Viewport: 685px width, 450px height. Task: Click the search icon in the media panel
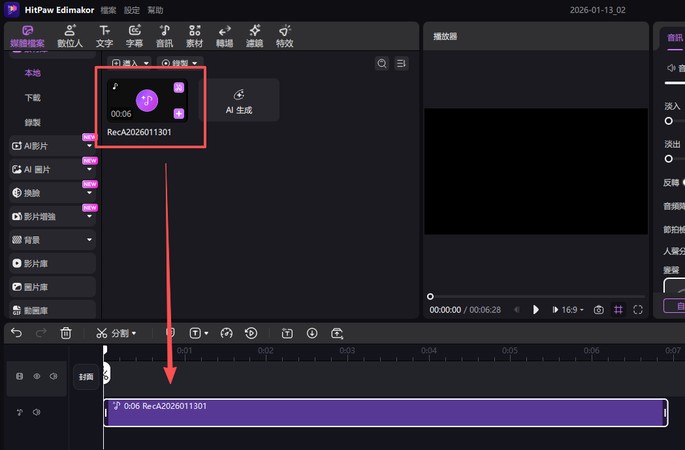[382, 63]
